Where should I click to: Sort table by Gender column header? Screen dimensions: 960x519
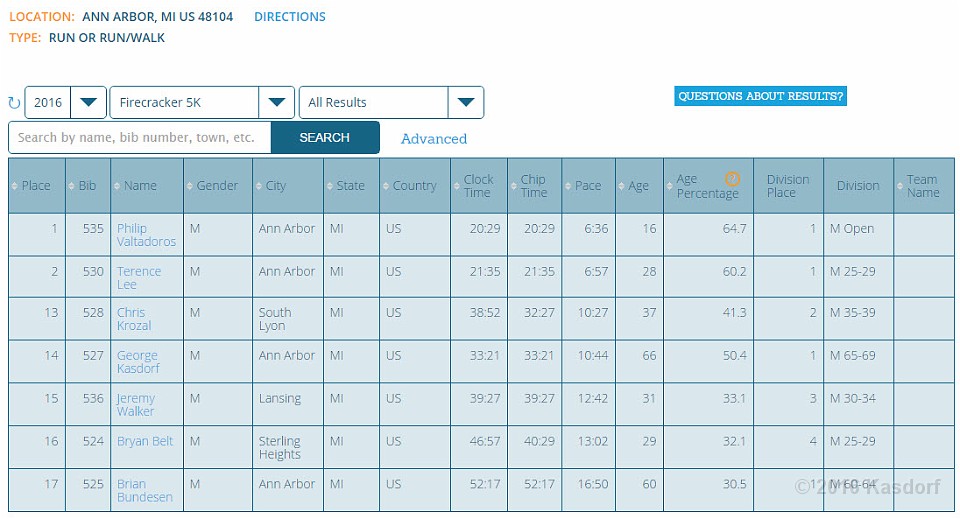[217, 186]
